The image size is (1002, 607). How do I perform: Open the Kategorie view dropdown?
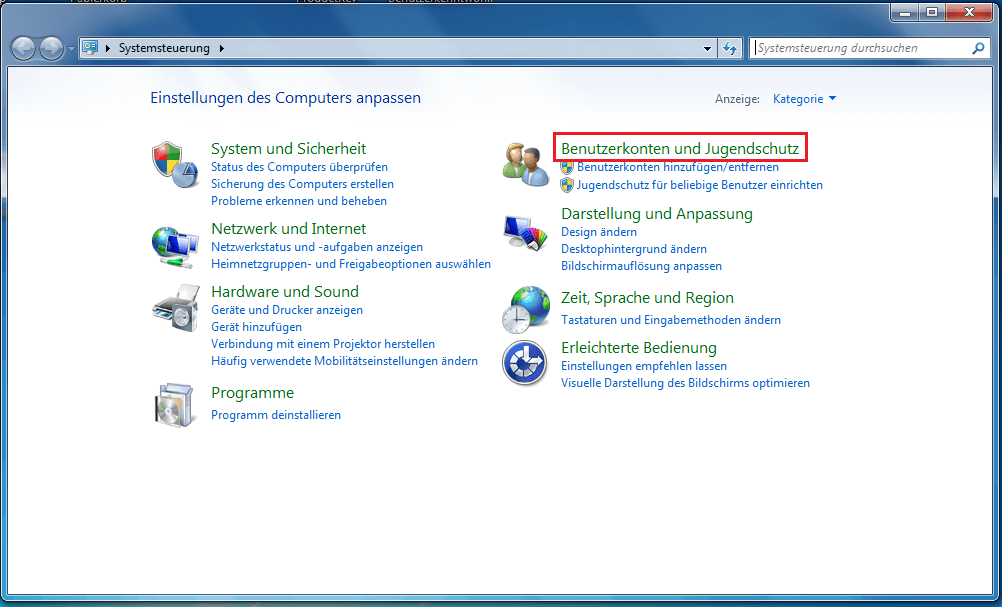pos(805,99)
